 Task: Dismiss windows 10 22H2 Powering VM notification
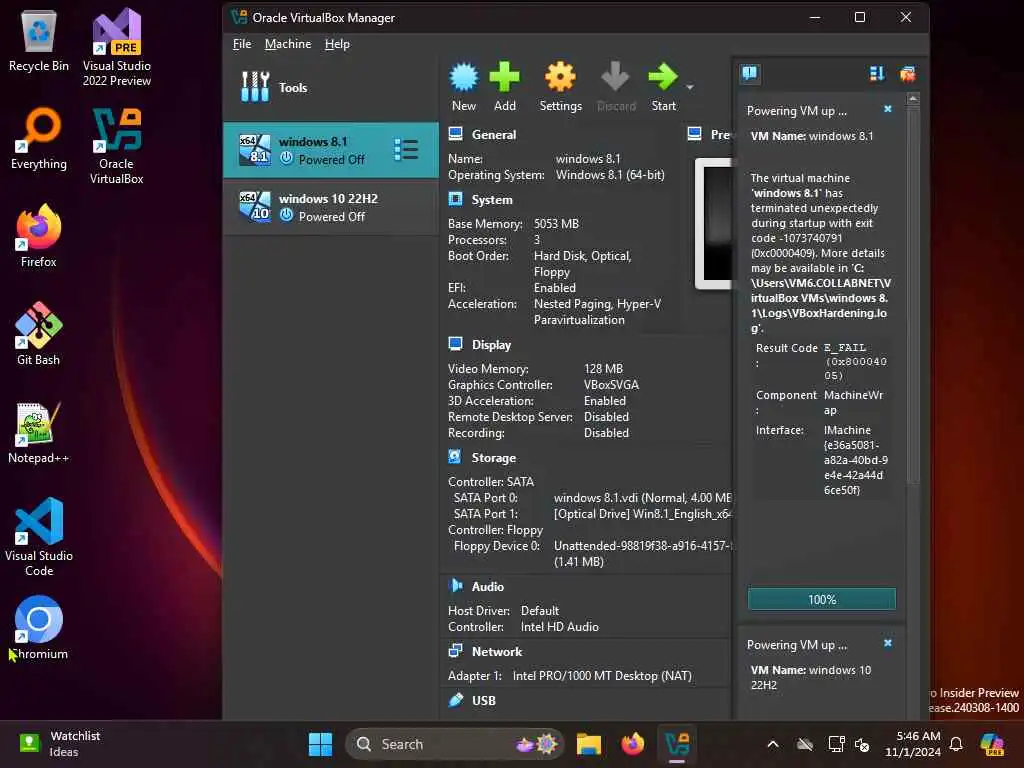(x=888, y=643)
